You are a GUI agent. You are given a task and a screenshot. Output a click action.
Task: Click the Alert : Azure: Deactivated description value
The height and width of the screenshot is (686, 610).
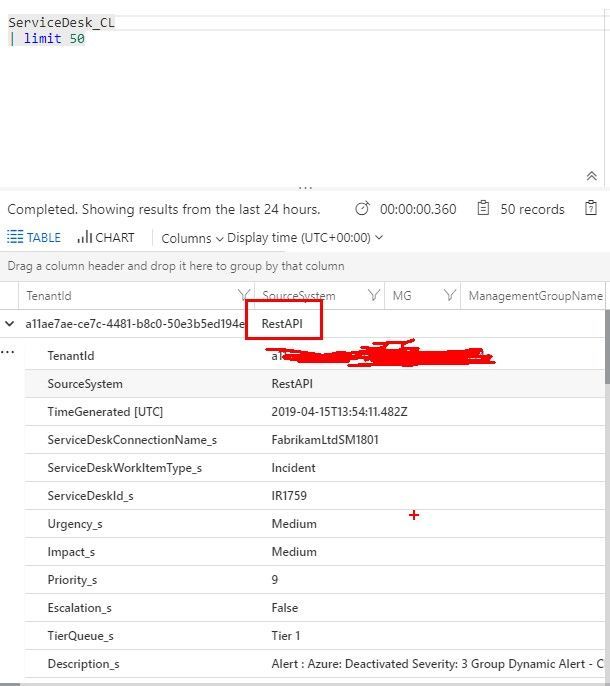pyautogui.click(x=438, y=664)
